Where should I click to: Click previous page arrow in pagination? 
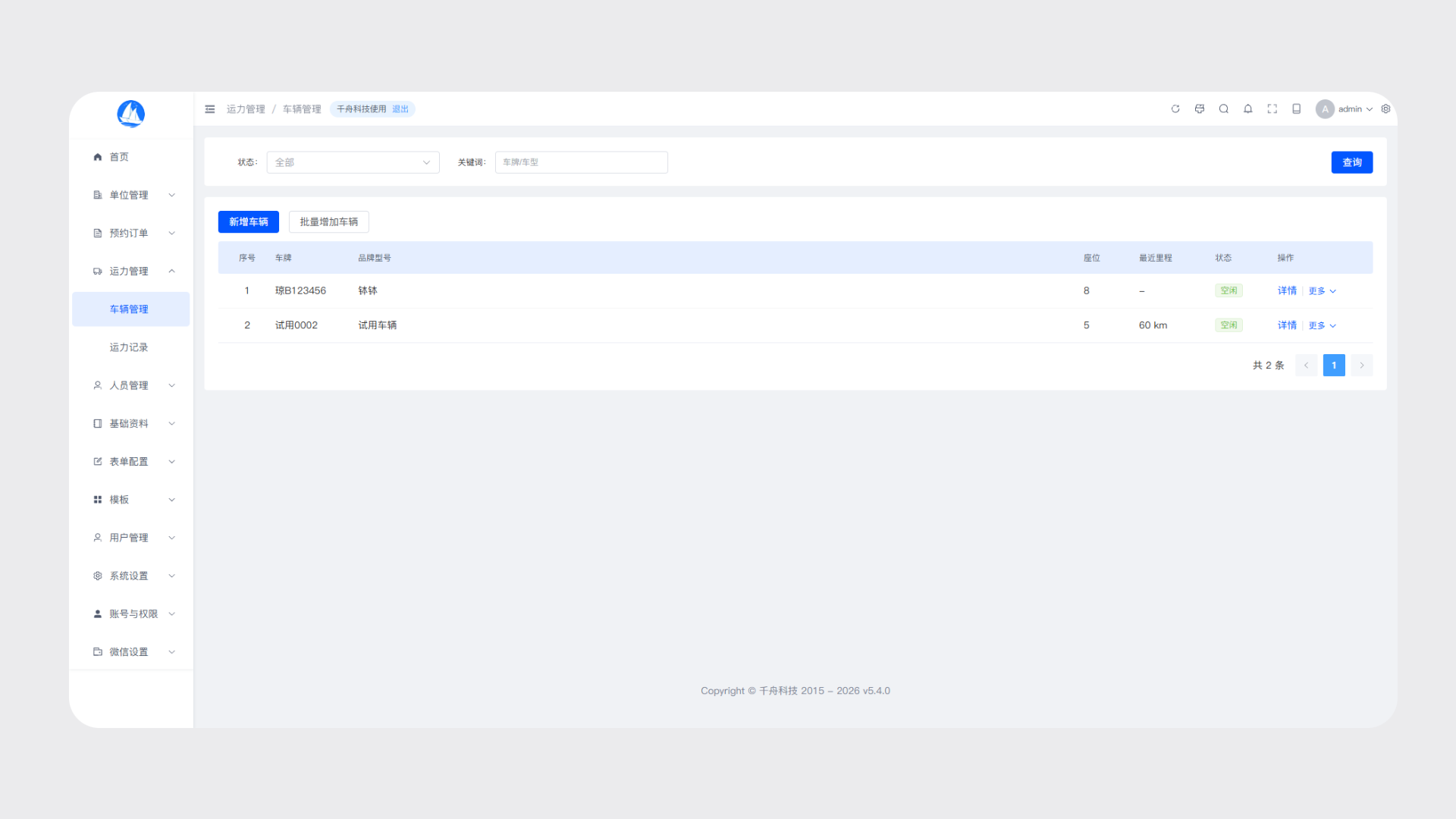(x=1306, y=366)
